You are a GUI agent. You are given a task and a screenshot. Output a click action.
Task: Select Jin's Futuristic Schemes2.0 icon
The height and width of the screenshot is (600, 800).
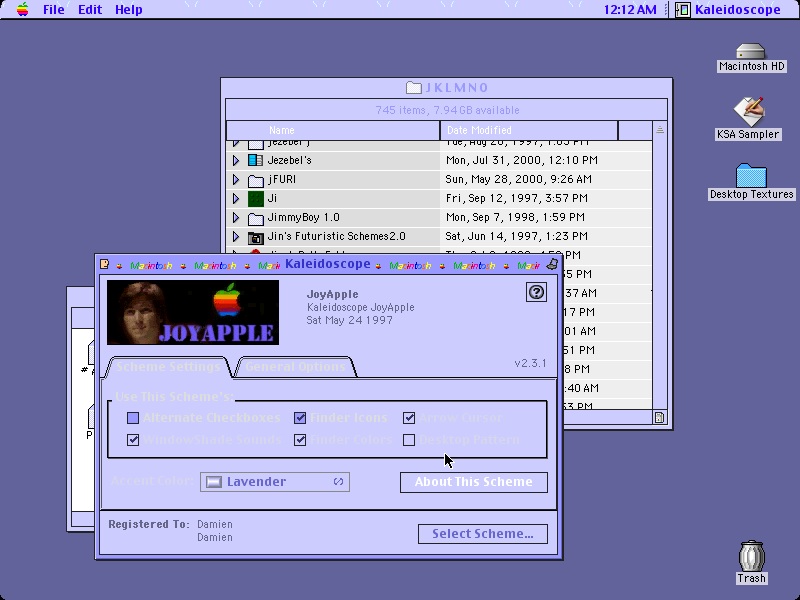255,237
